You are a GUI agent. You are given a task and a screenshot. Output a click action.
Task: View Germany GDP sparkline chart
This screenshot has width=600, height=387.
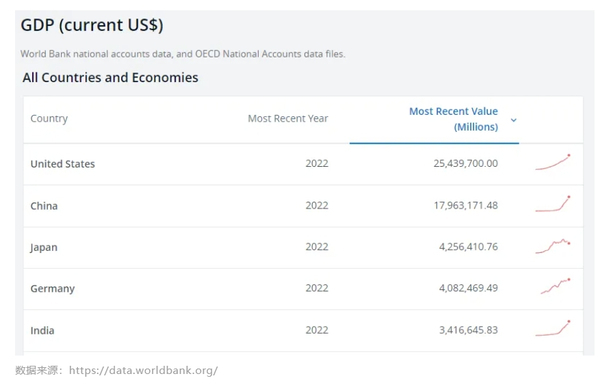pyautogui.click(x=555, y=286)
